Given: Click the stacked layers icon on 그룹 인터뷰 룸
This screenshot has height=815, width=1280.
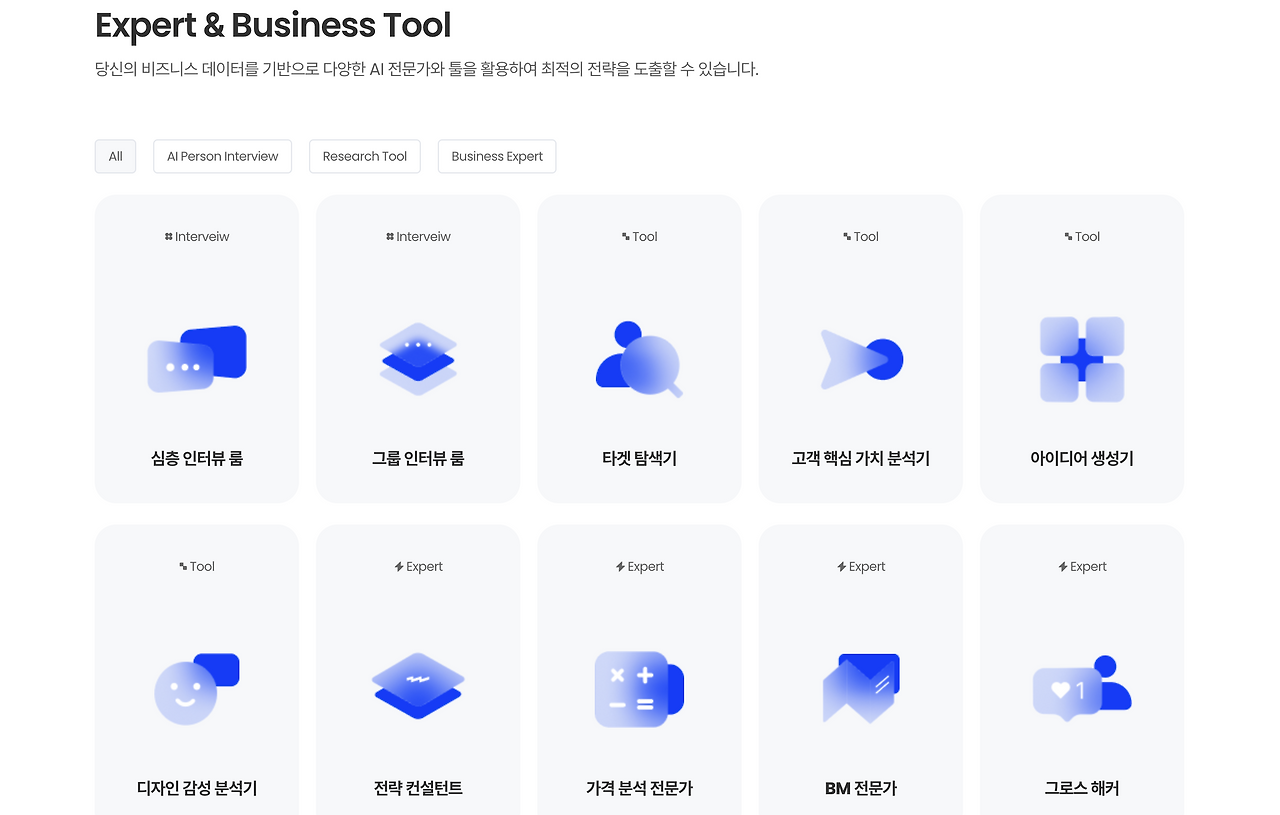Looking at the screenshot, I should click(418, 359).
